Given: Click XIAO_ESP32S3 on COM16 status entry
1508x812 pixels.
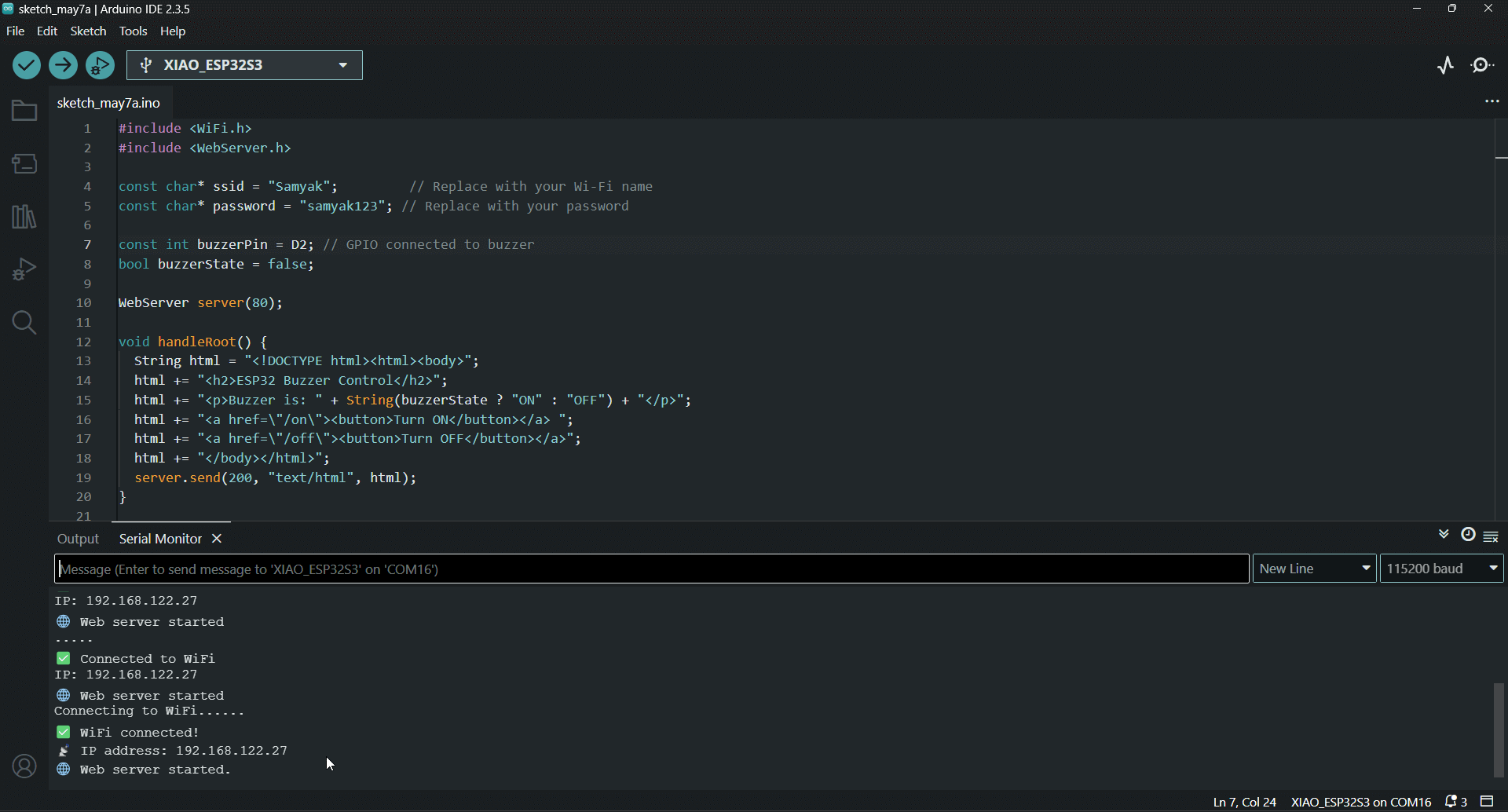Looking at the screenshot, I should click(1361, 802).
